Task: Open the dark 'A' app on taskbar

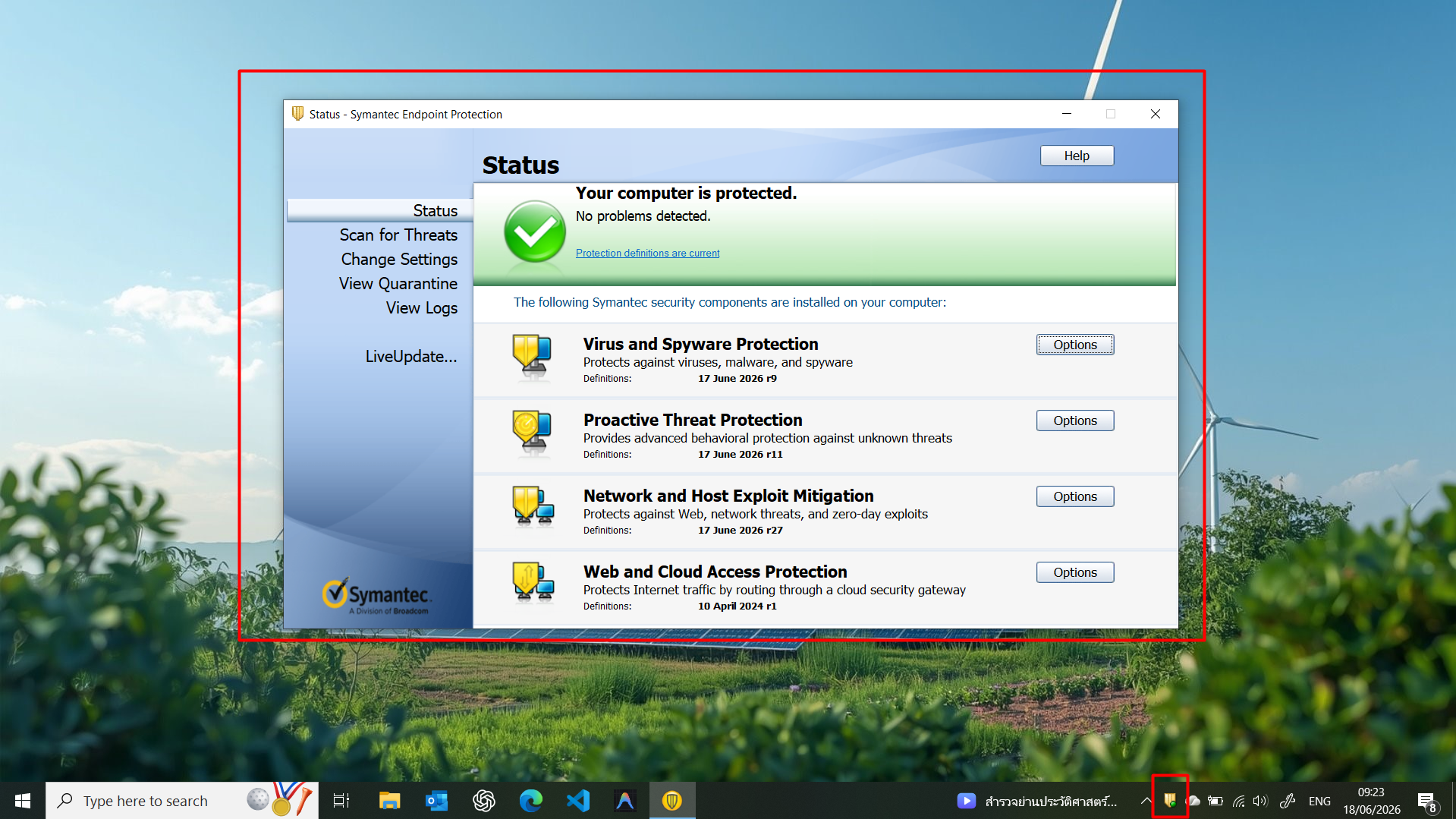Action: coord(625,800)
